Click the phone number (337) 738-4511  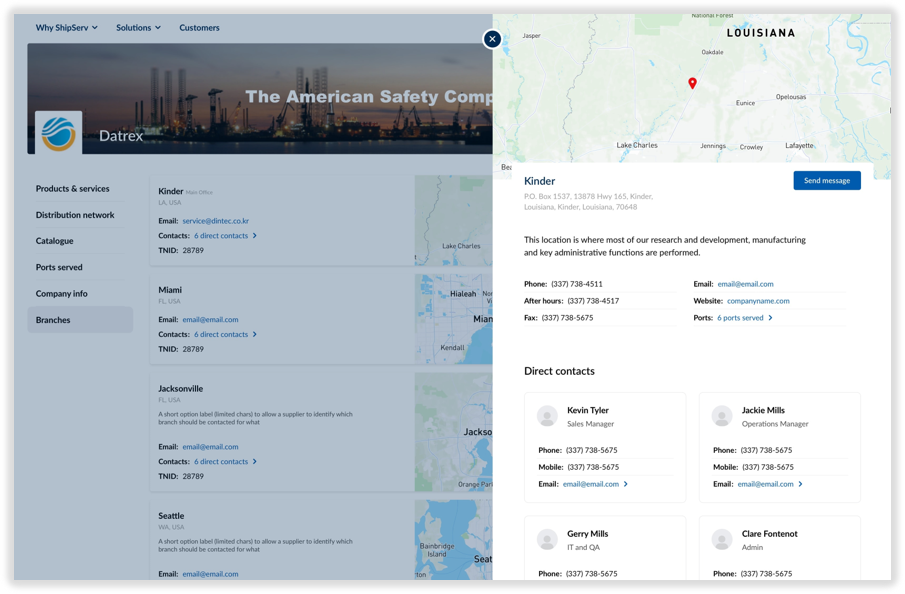coord(577,284)
